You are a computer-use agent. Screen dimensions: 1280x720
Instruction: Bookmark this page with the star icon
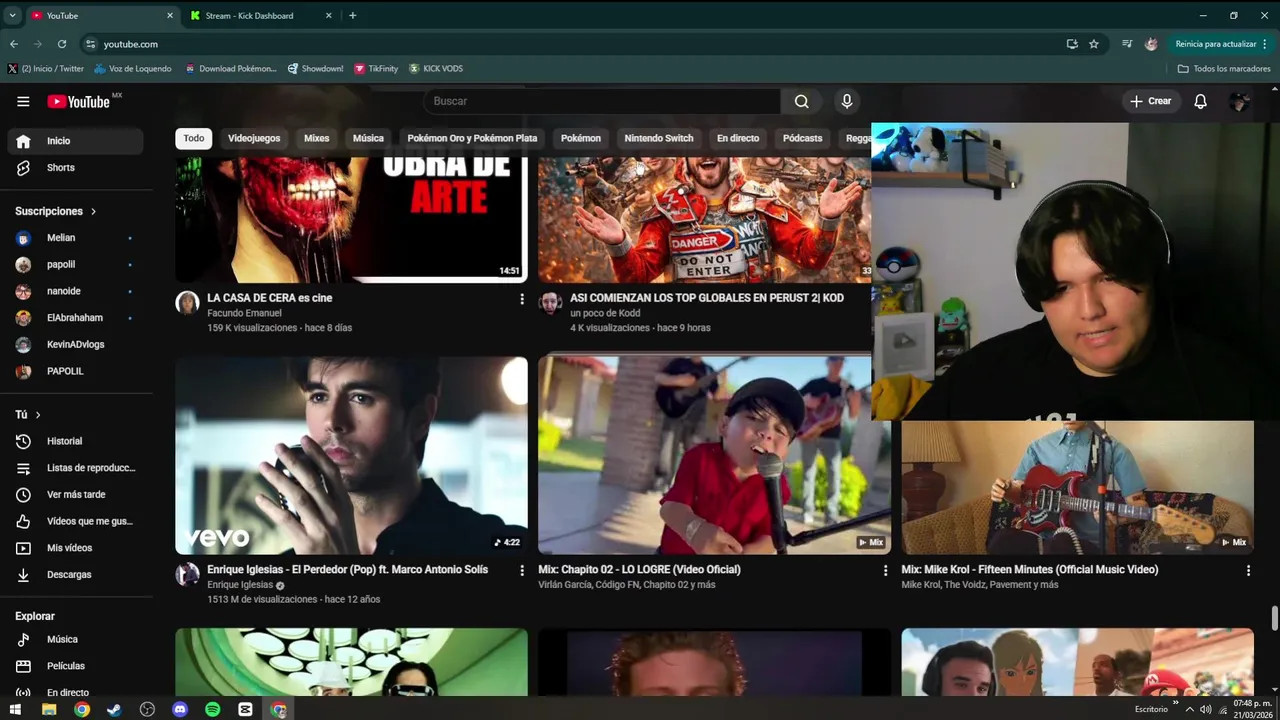point(1094,44)
